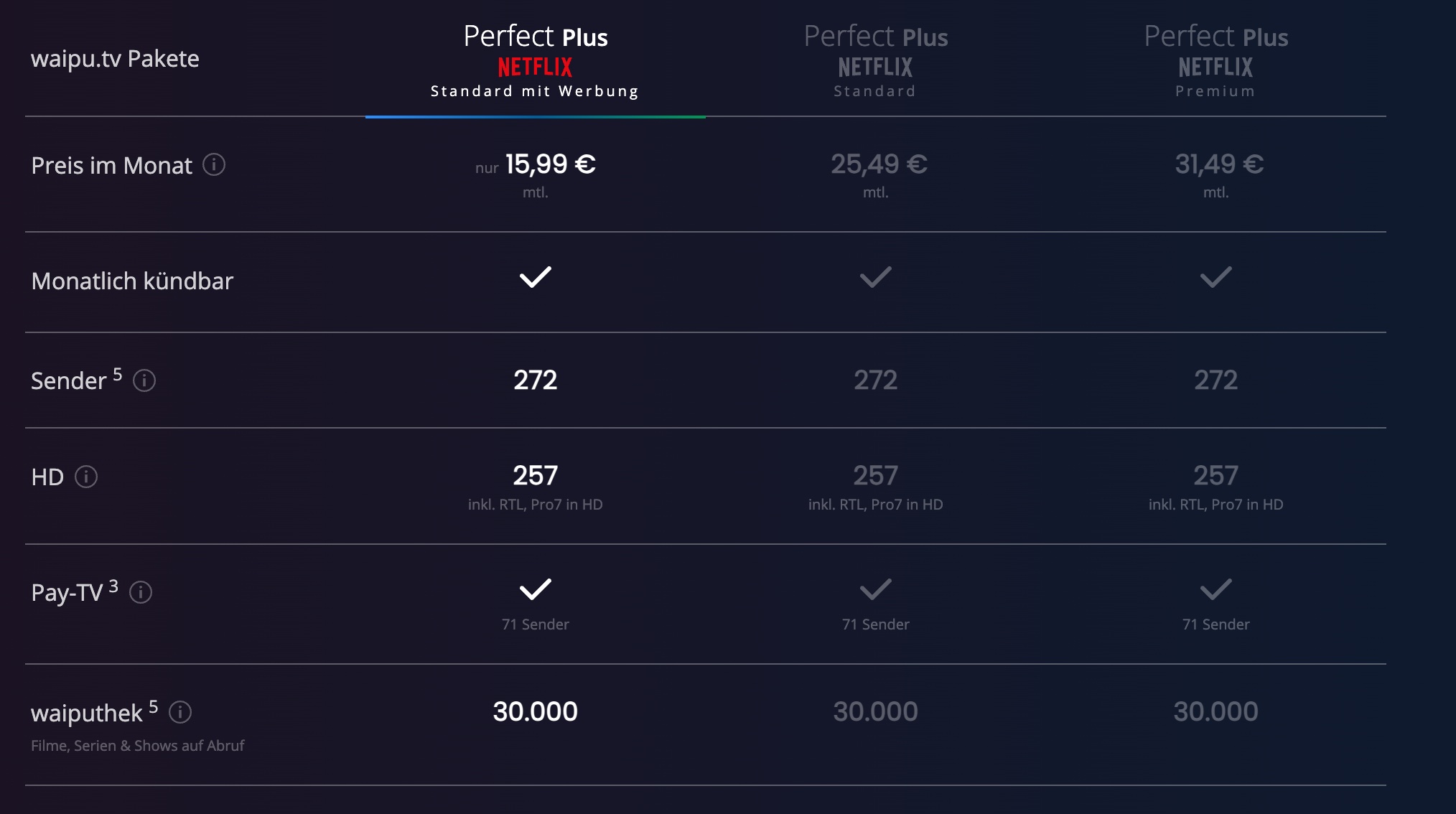This screenshot has width=1456, height=814.
Task: Open Pay-TV info icon
Action: 141,592
